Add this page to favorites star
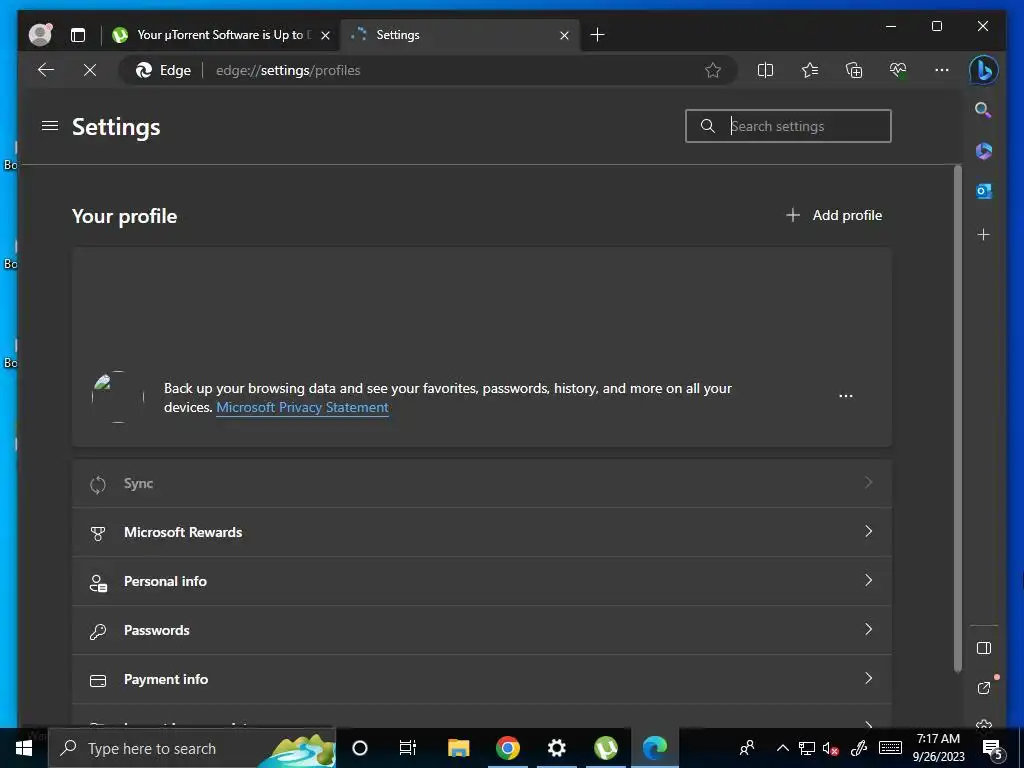Screen dimensions: 1024x768 point(713,70)
